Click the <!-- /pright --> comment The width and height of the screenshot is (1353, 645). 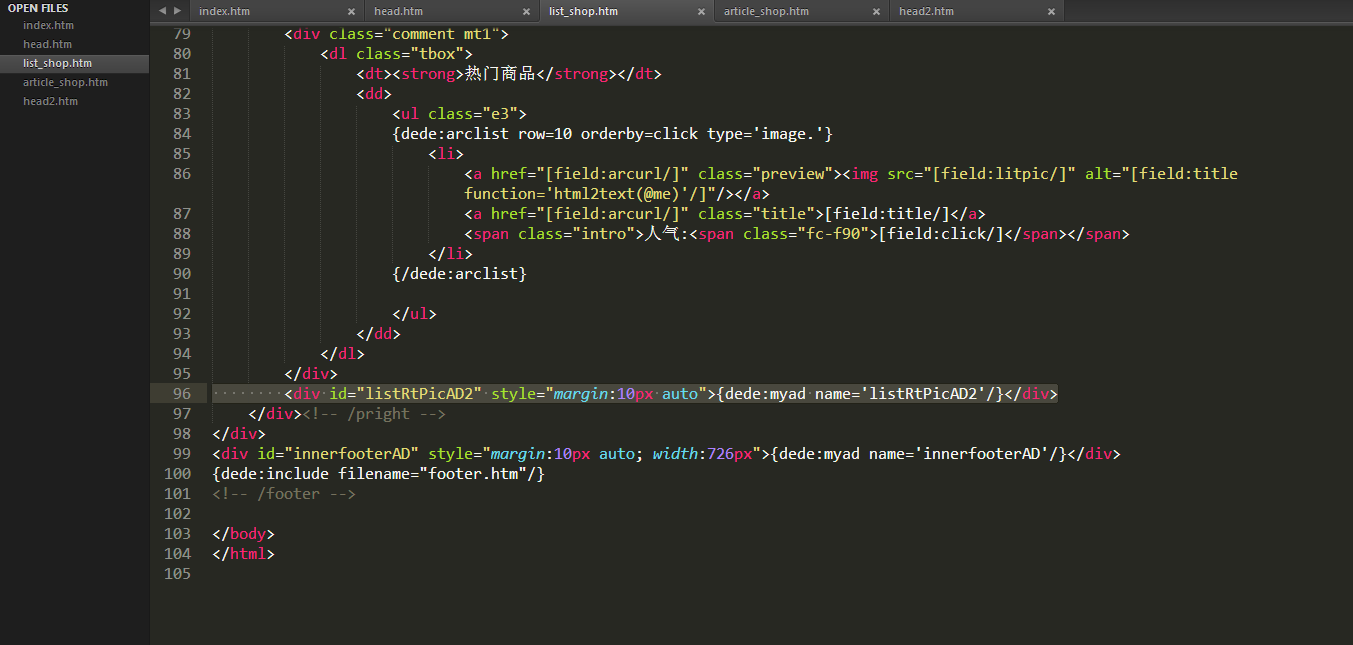coord(374,414)
